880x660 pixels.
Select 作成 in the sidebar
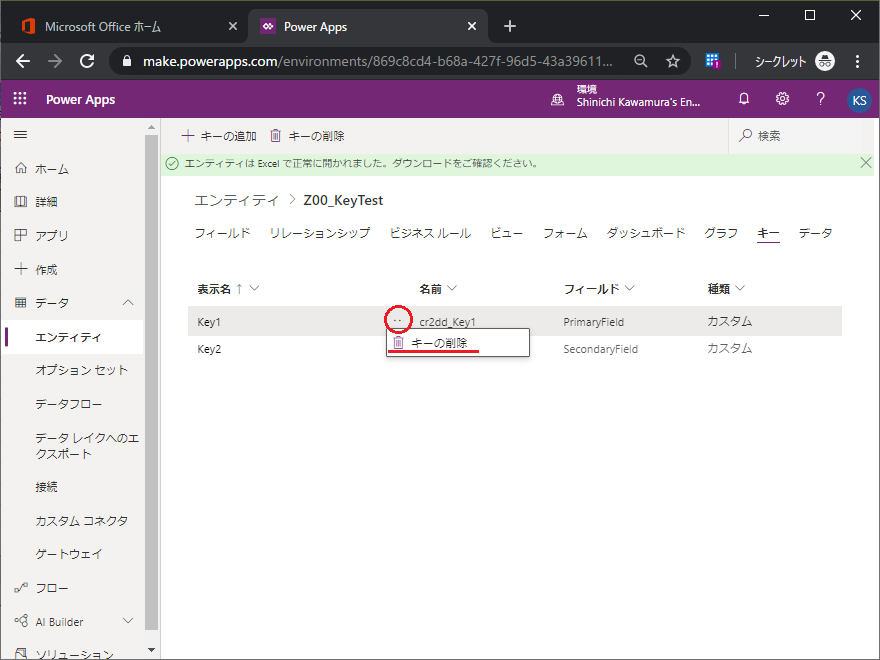click(x=47, y=269)
